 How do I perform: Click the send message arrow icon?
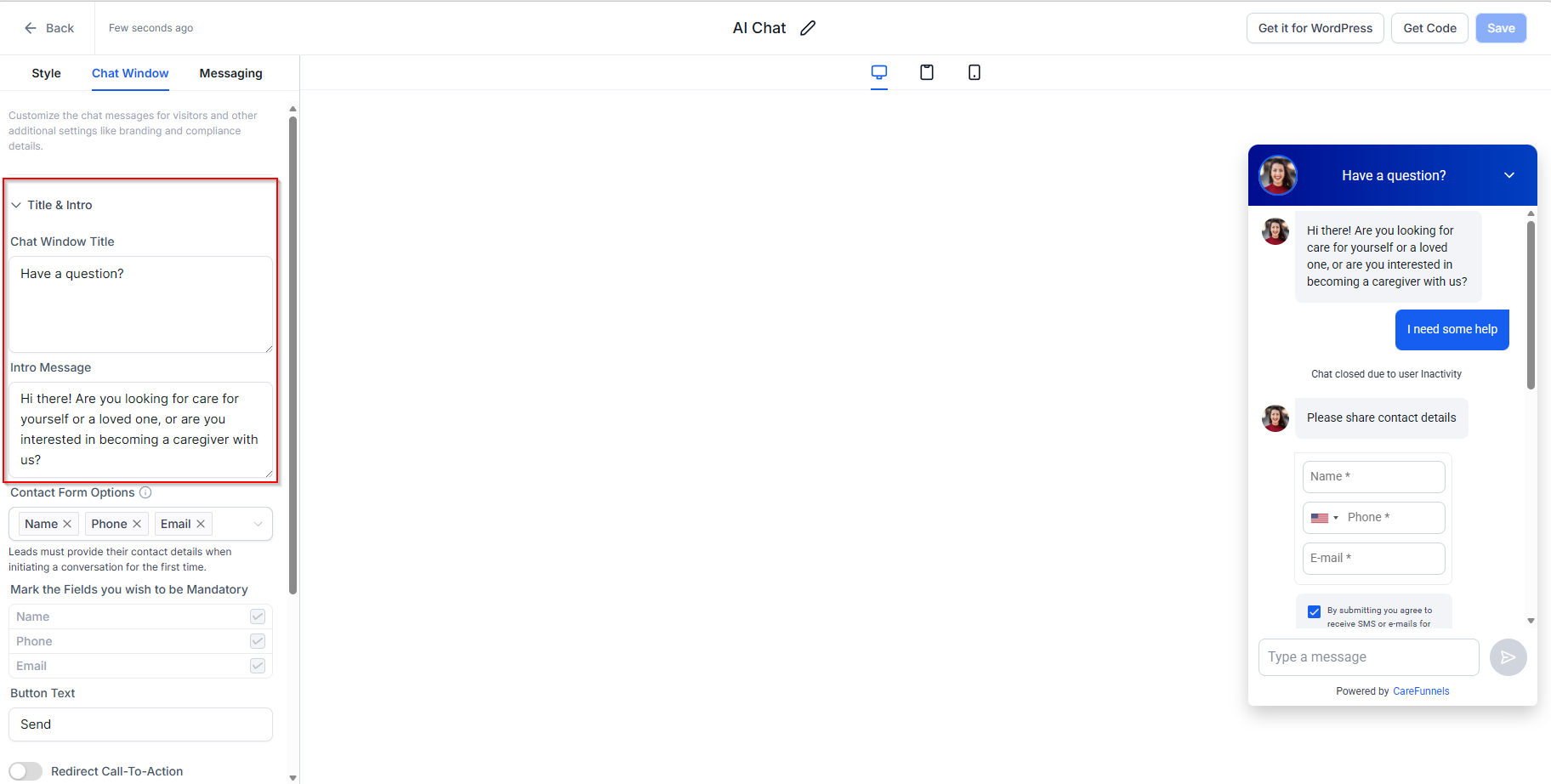[1508, 657]
